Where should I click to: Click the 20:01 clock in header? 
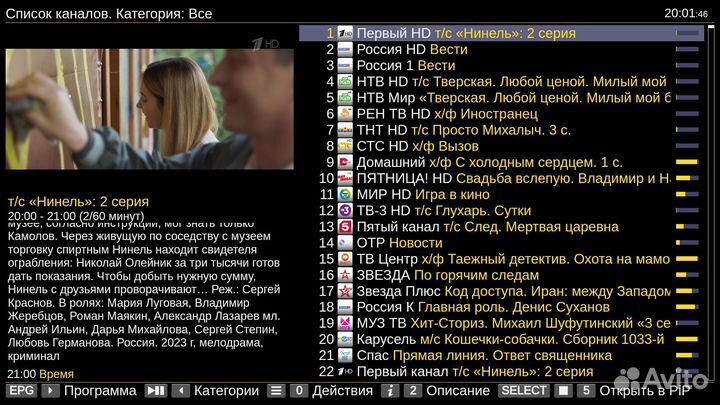[x=686, y=13]
